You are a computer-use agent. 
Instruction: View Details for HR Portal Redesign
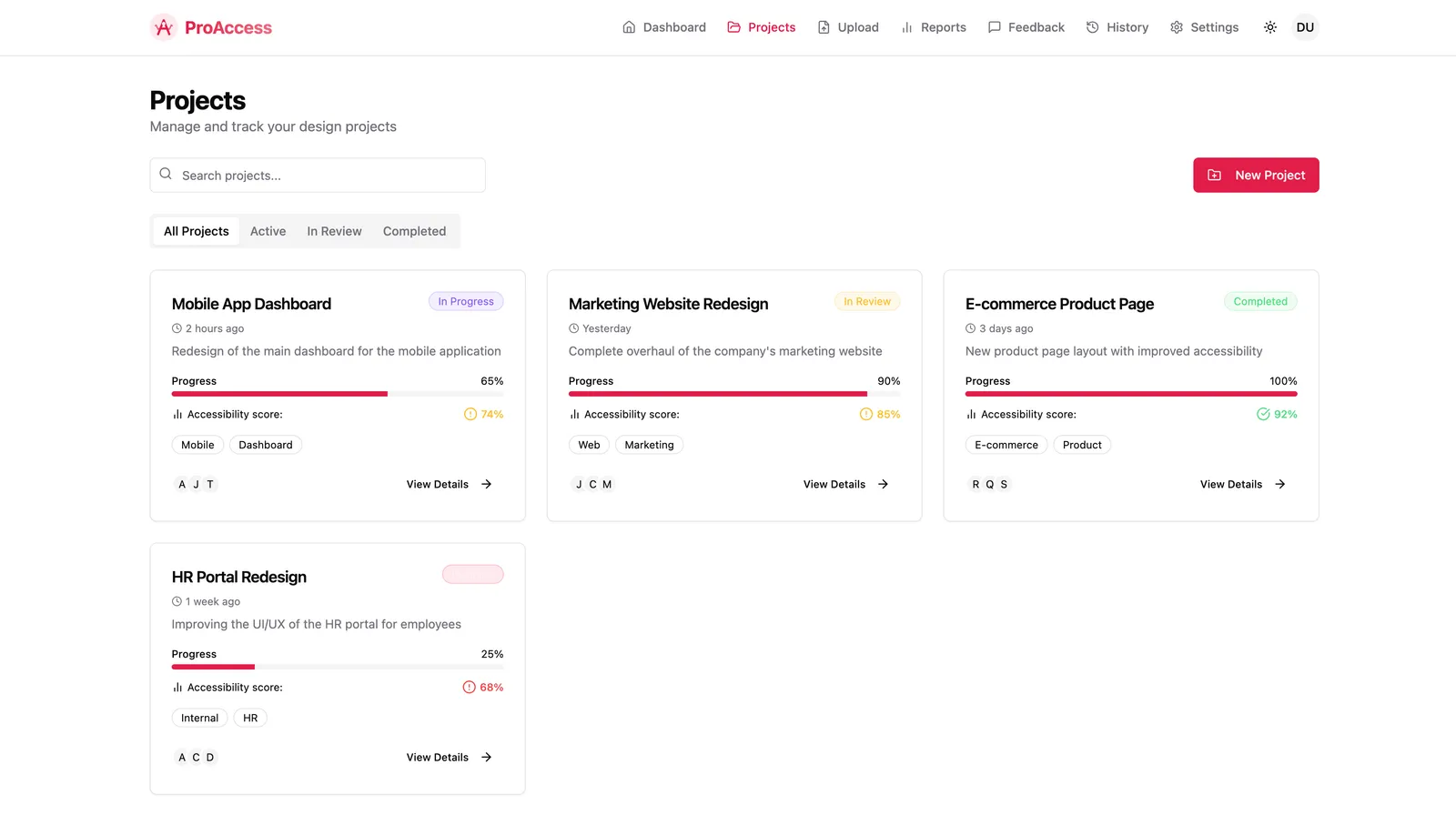[450, 757]
